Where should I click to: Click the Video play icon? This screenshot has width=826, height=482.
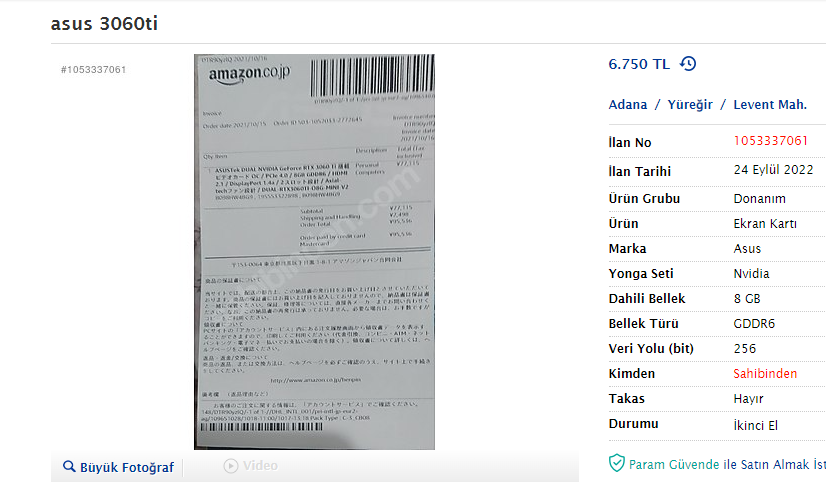click(x=230, y=466)
